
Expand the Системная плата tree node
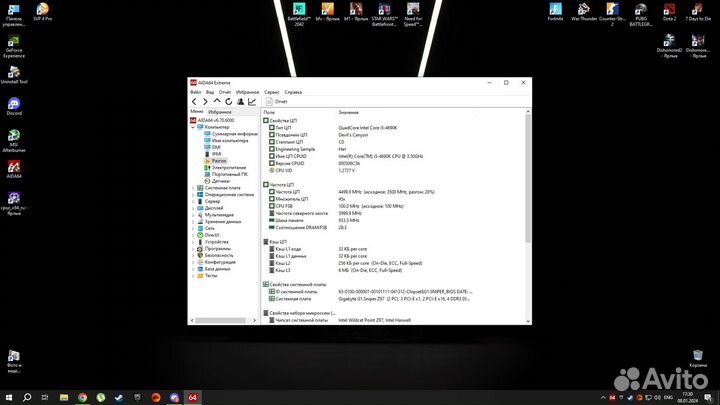tap(193, 188)
